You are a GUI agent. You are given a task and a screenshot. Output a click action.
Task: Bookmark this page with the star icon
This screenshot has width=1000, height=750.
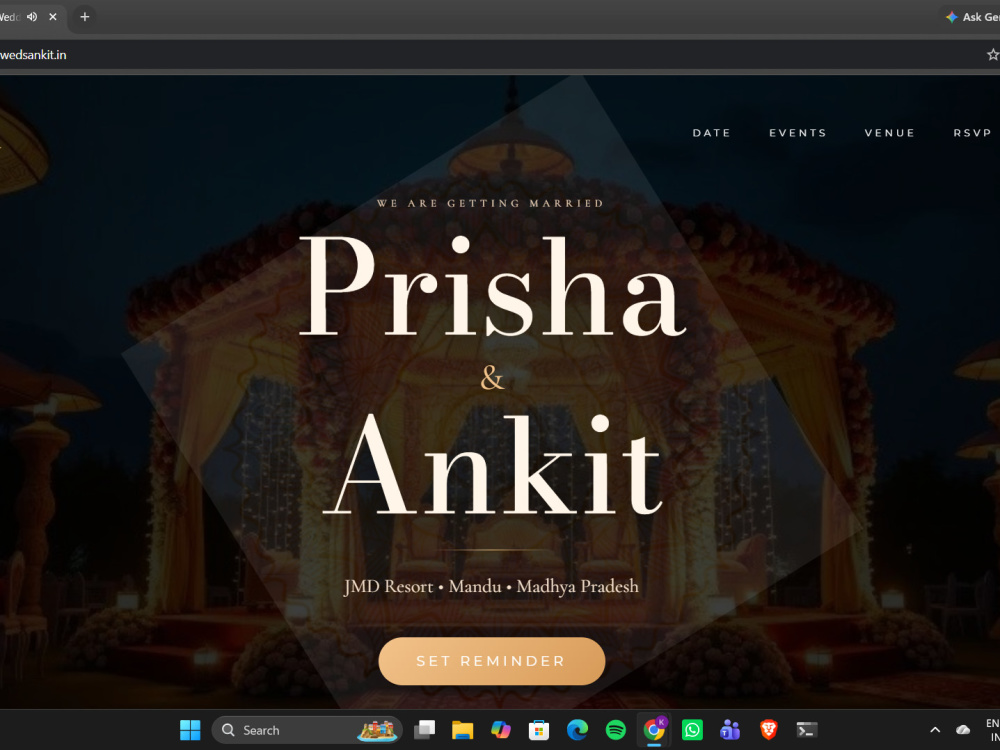tap(992, 55)
